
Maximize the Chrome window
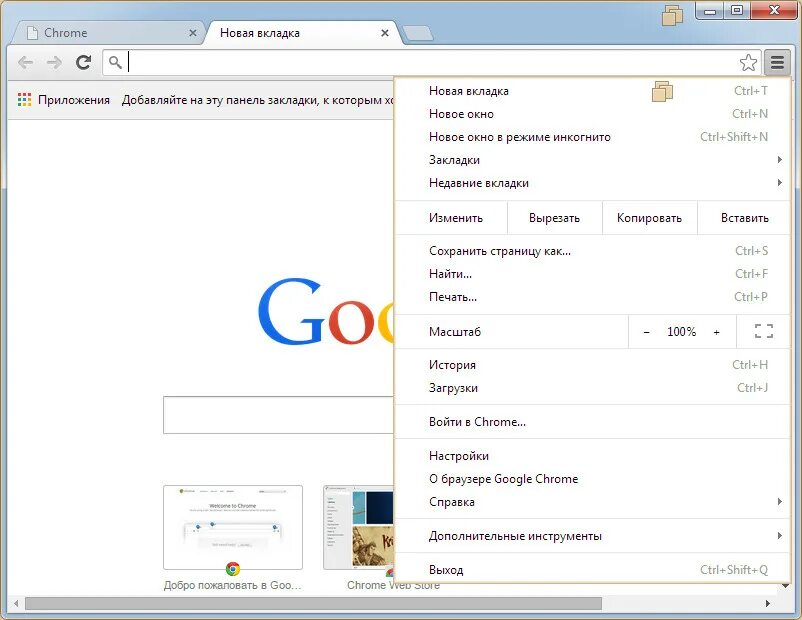737,10
